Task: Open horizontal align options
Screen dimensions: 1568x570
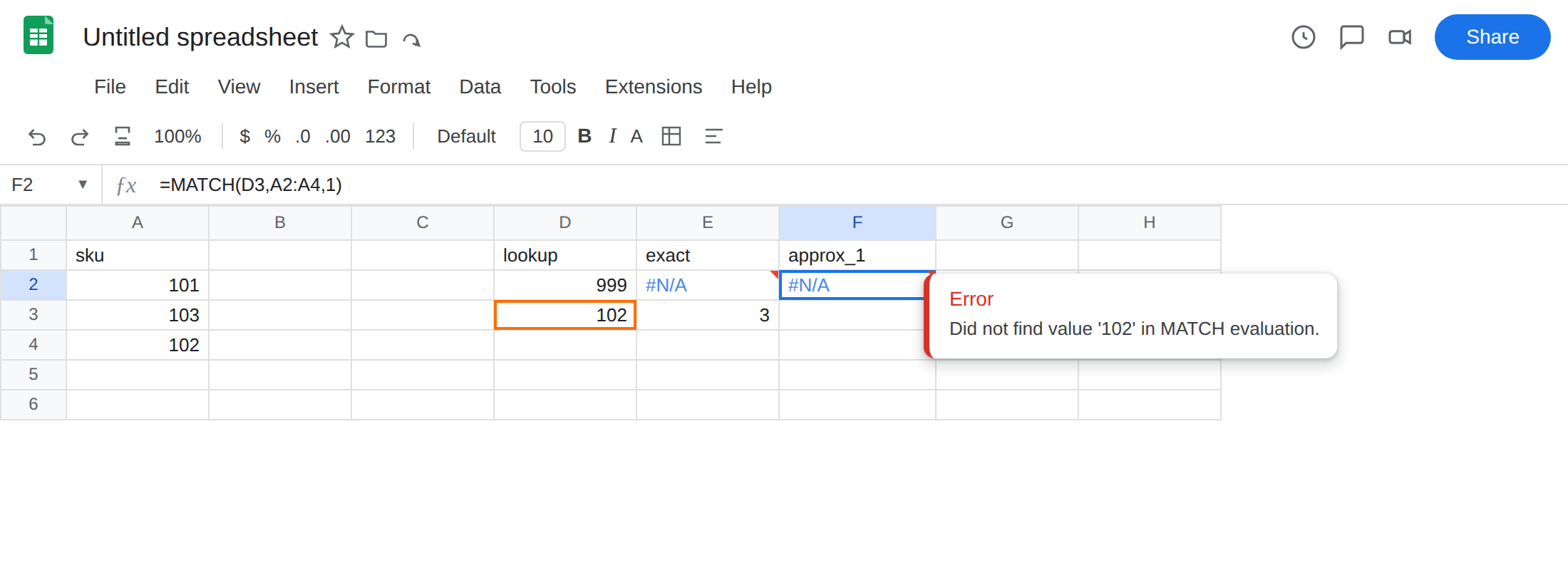Action: pos(713,136)
